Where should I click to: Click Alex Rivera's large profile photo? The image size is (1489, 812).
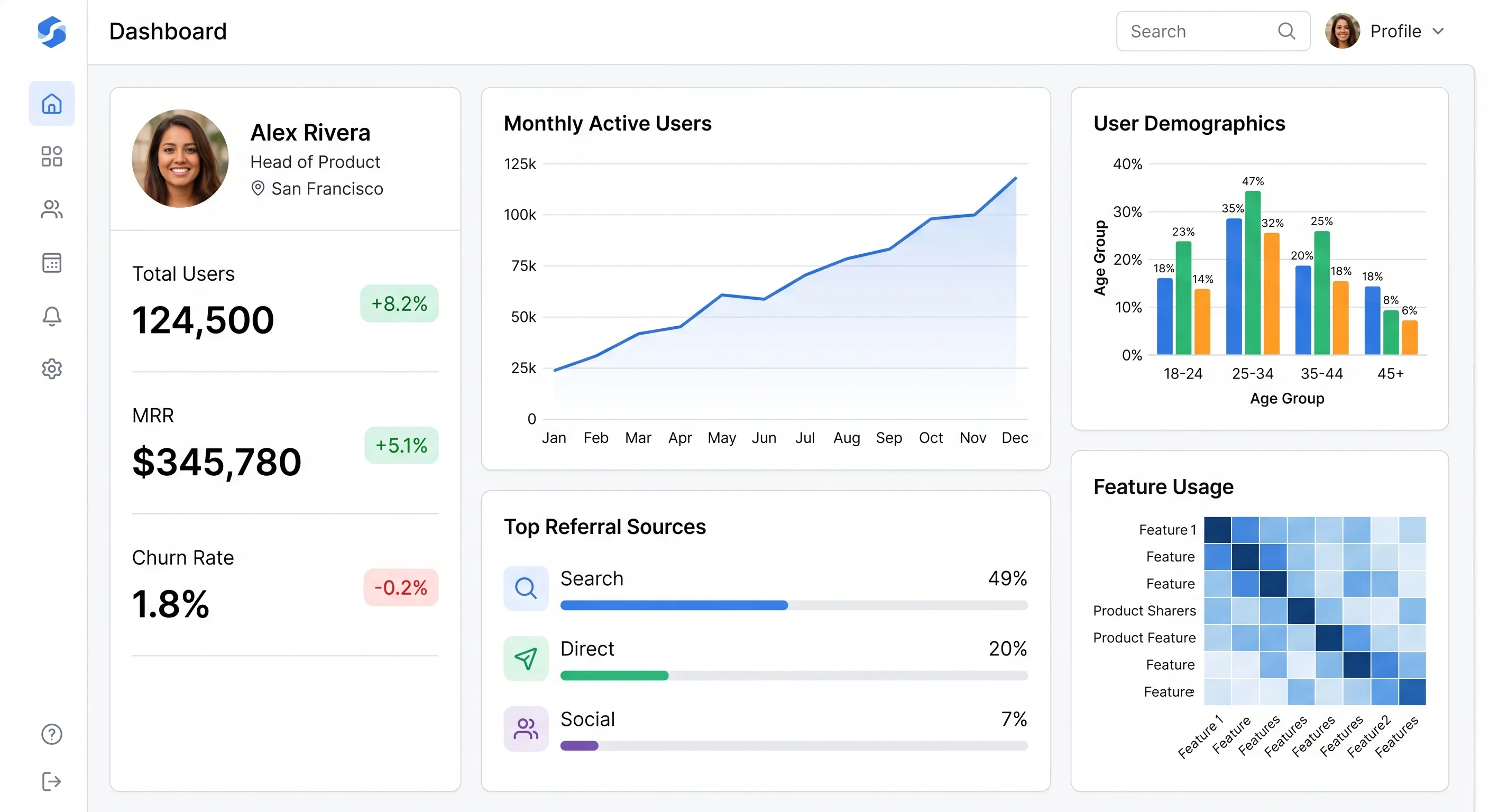click(180, 159)
